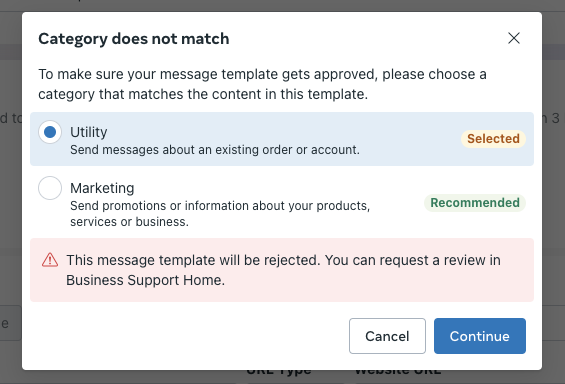Image resolution: width=565 pixels, height=384 pixels.
Task: Click the Cancel button
Action: pyautogui.click(x=387, y=336)
